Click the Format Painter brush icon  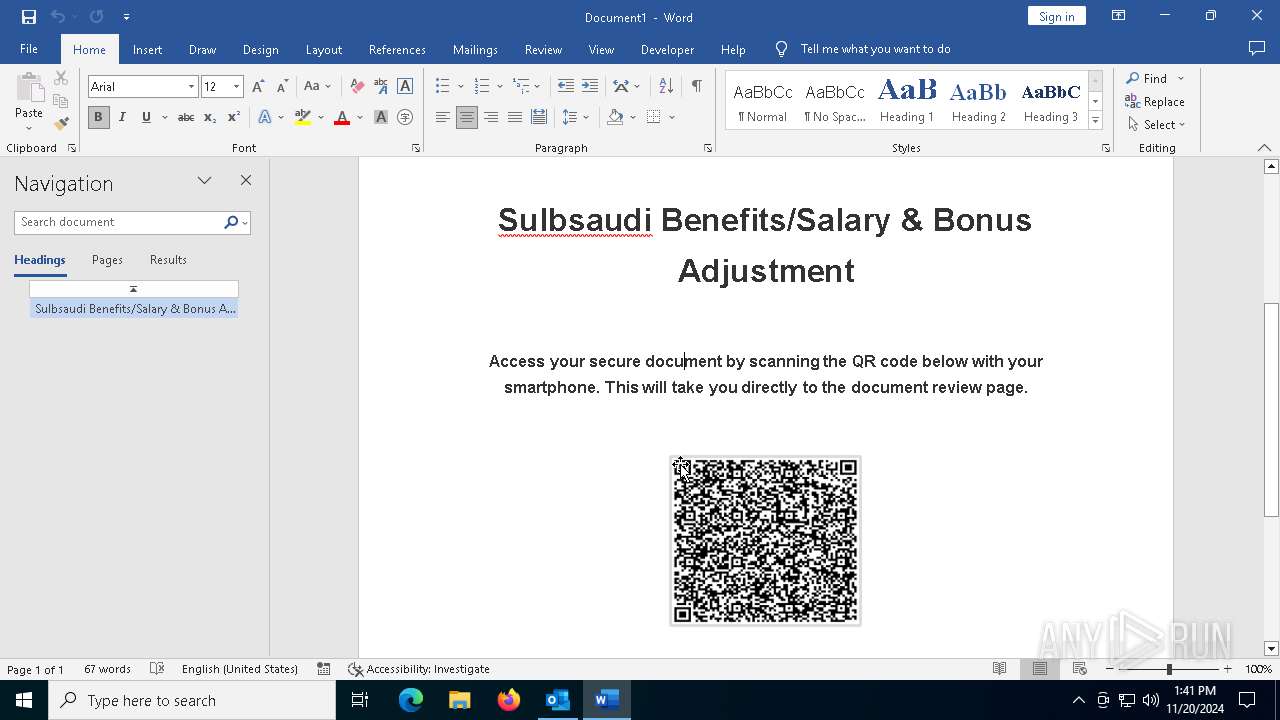pos(61,124)
